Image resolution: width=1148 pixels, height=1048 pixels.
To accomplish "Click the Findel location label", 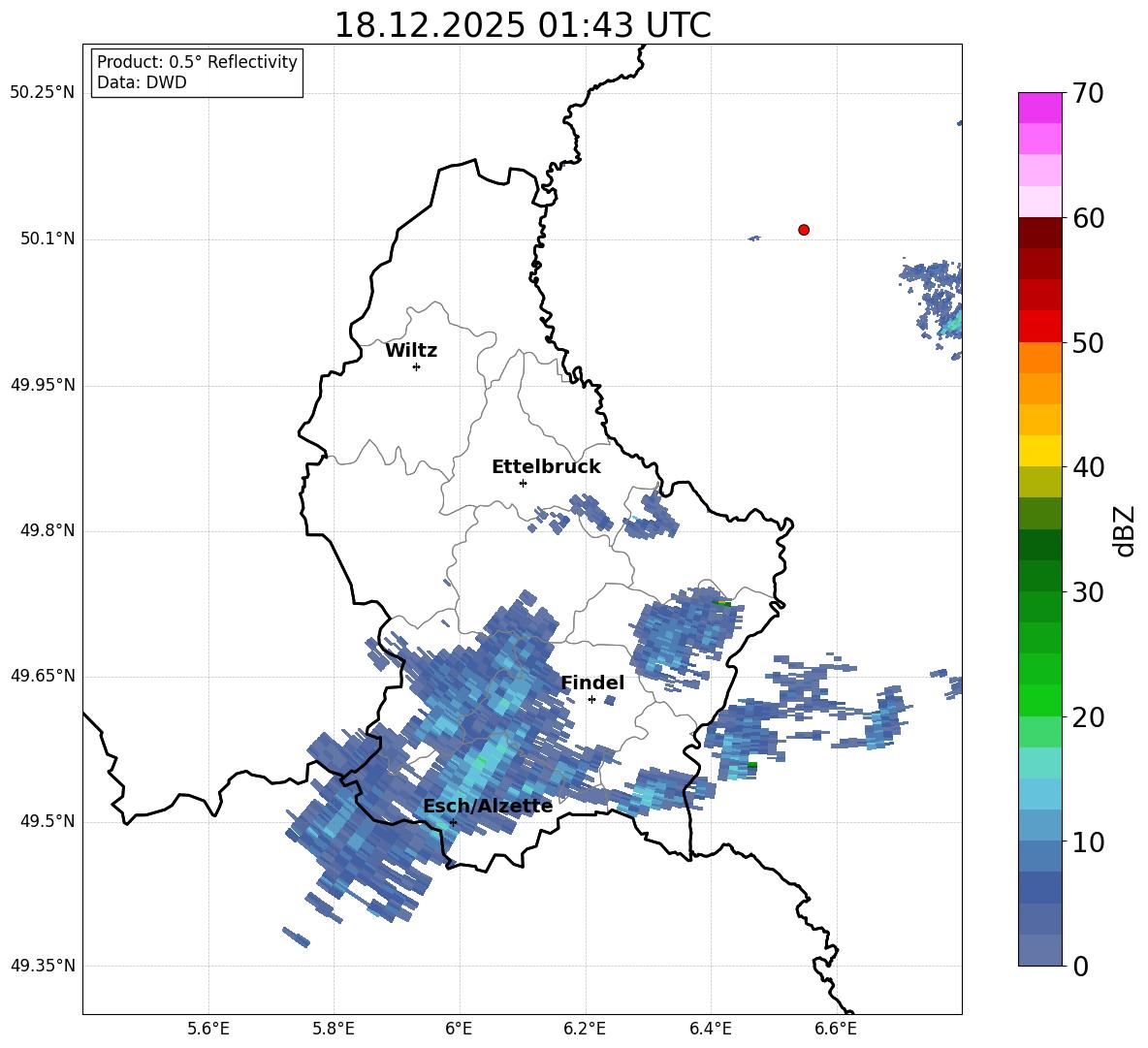I will (x=592, y=683).
